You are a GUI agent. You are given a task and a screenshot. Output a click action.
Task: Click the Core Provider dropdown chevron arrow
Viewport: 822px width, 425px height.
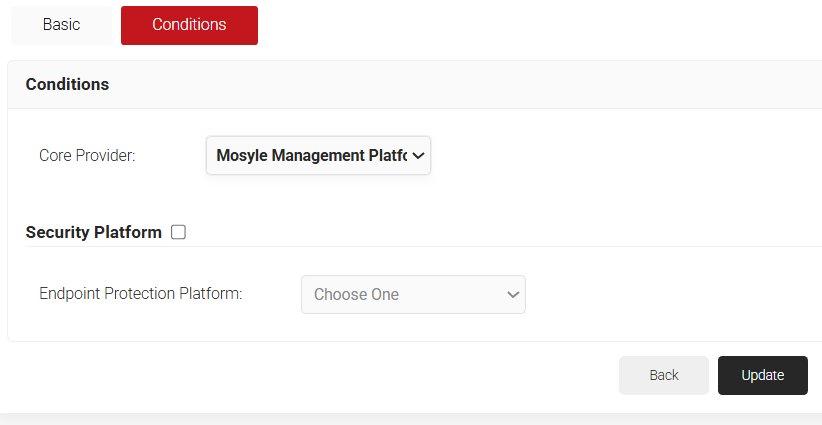pyautogui.click(x=418, y=156)
